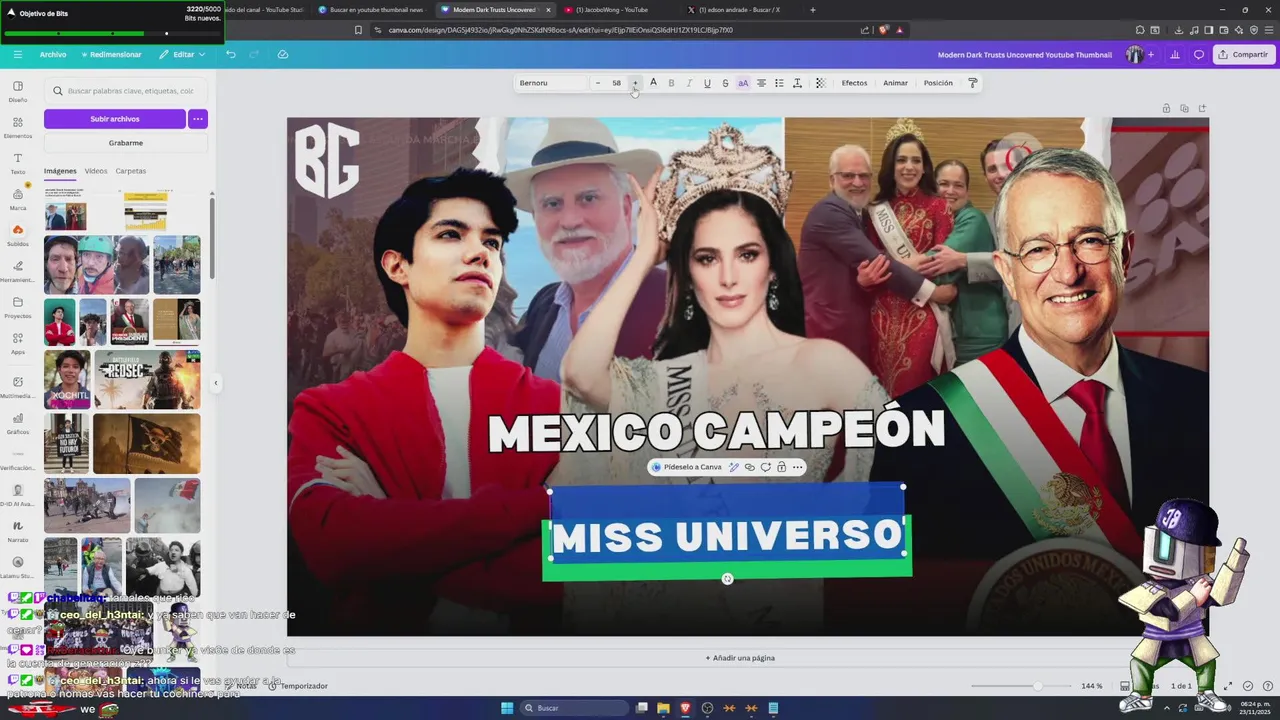The image size is (1280, 720).
Task: Open the Redimensionar menu
Action: 111,54
